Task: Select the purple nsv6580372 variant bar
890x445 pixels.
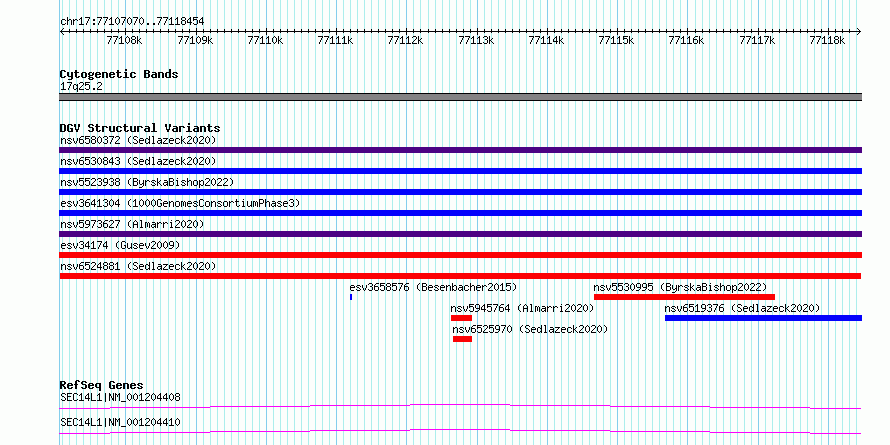Action: (x=460, y=150)
